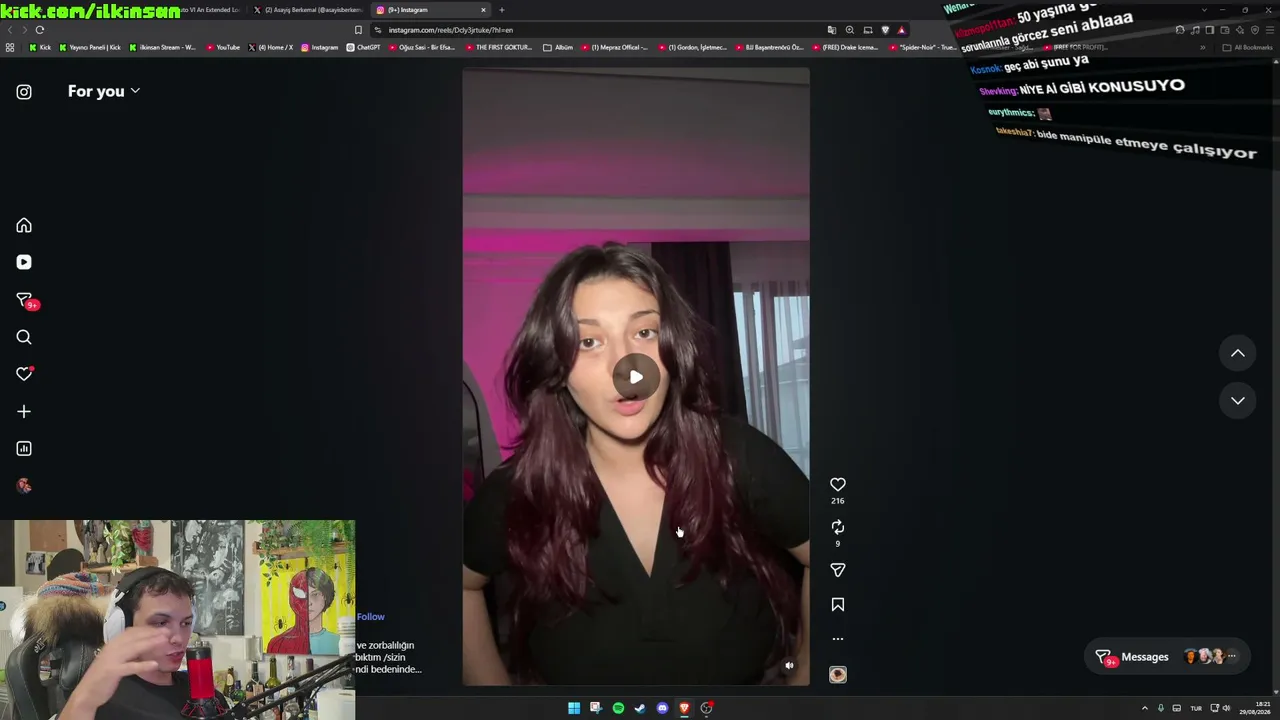Open profile avatar in Instagram sidebar
This screenshot has width=1280, height=720.
[x=24, y=486]
